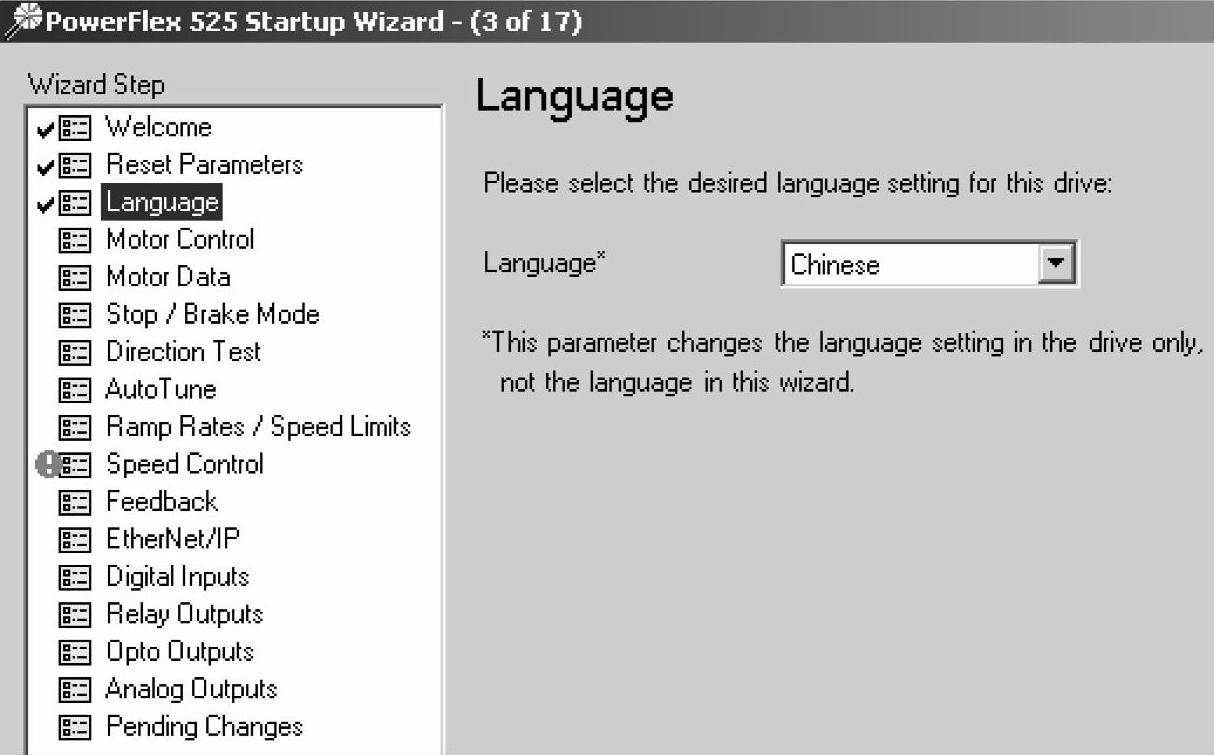Select Ramp Rates / Speed Limits step

(258, 427)
